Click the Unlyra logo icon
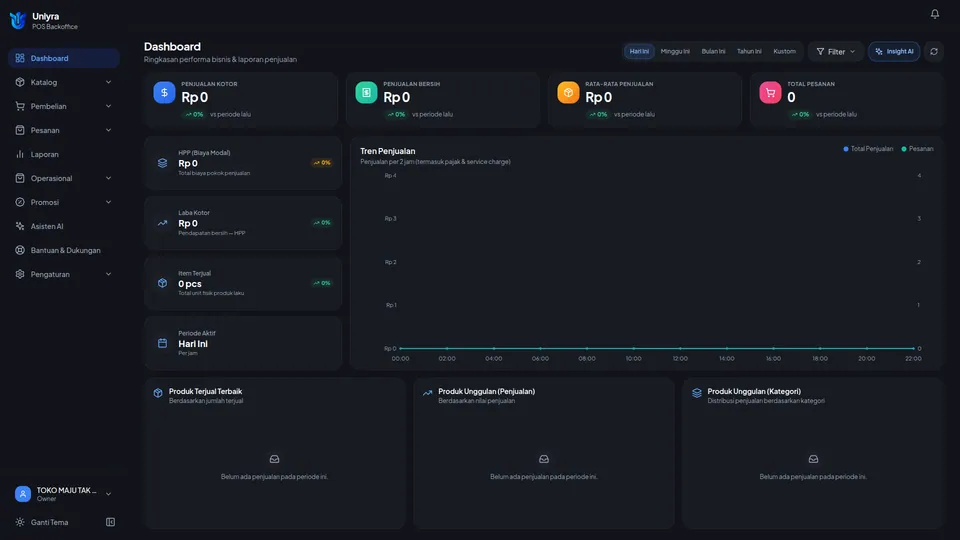Image resolution: width=960 pixels, height=540 pixels. [x=18, y=20]
